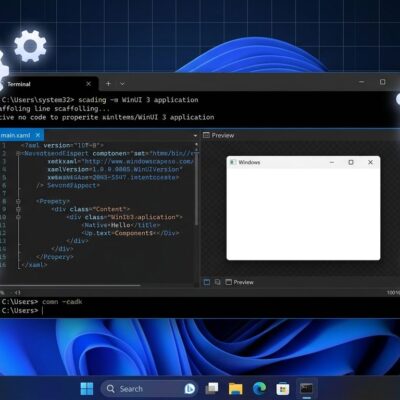Collapse the div fold on line 10
400x400 pixels.
(18, 217)
